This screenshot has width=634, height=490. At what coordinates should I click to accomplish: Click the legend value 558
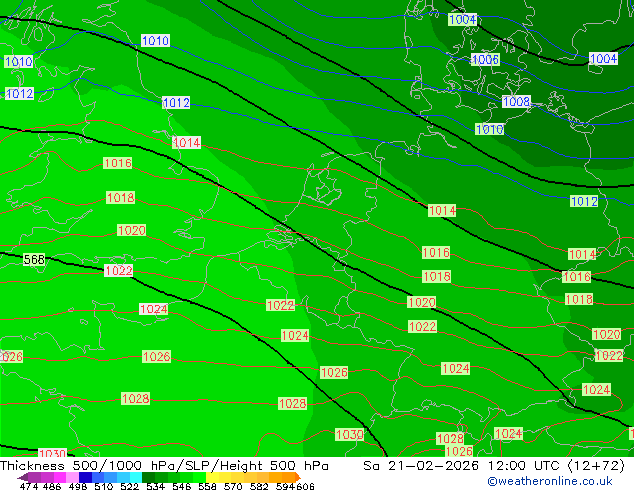click(x=207, y=486)
